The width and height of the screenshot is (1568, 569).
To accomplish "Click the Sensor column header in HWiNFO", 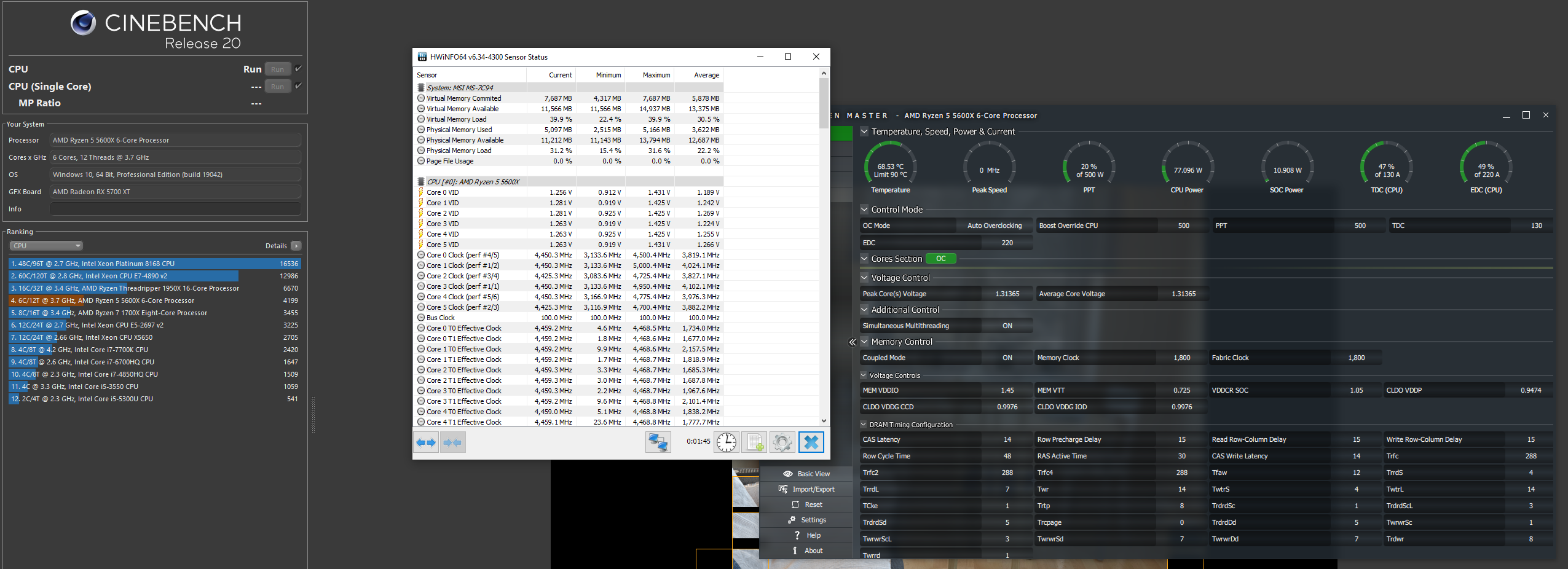I will point(470,75).
